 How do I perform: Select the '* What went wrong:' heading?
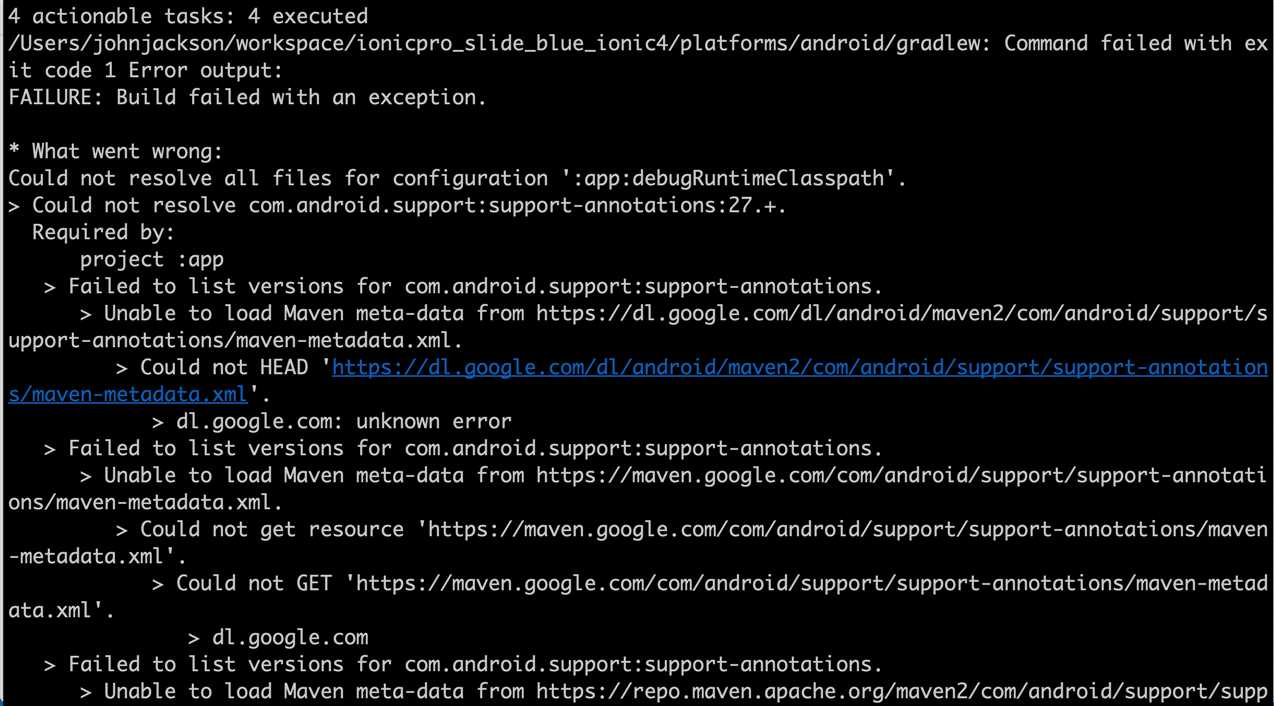[x=115, y=151]
